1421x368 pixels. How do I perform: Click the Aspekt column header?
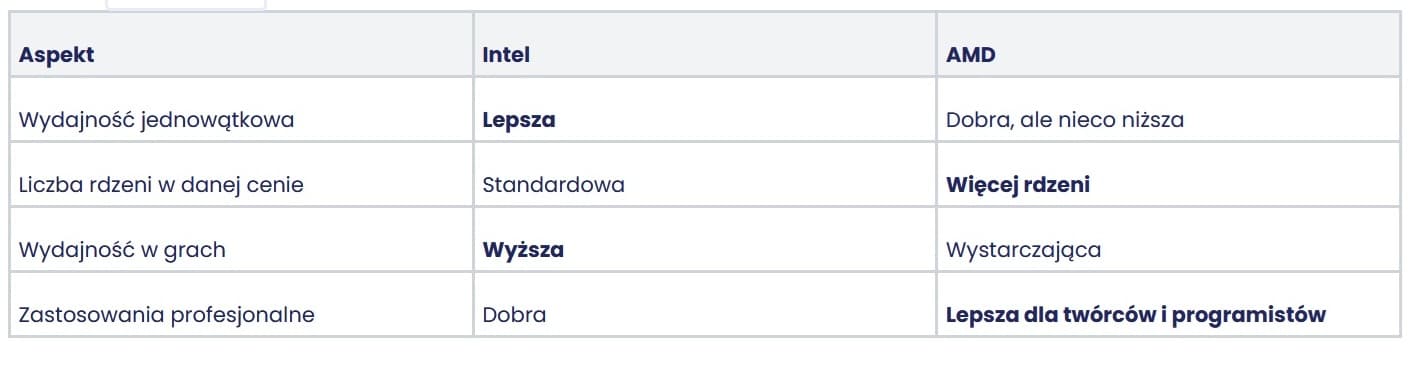[x=240, y=55]
